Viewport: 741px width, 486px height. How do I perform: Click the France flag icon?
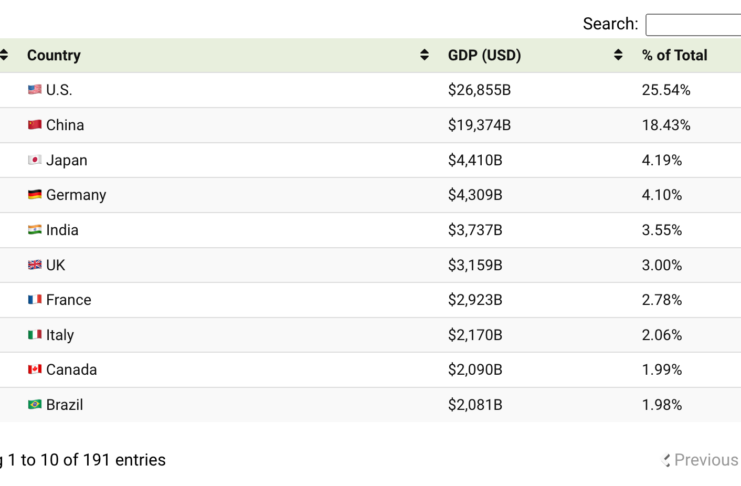[35, 300]
